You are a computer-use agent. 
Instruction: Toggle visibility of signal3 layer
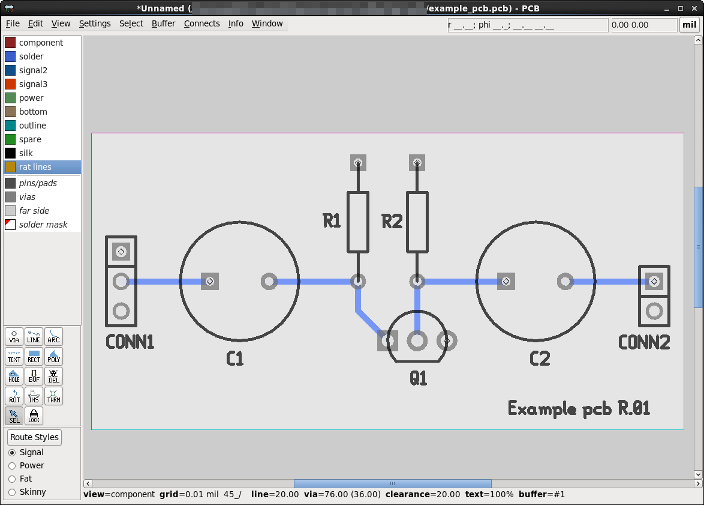(x=10, y=84)
